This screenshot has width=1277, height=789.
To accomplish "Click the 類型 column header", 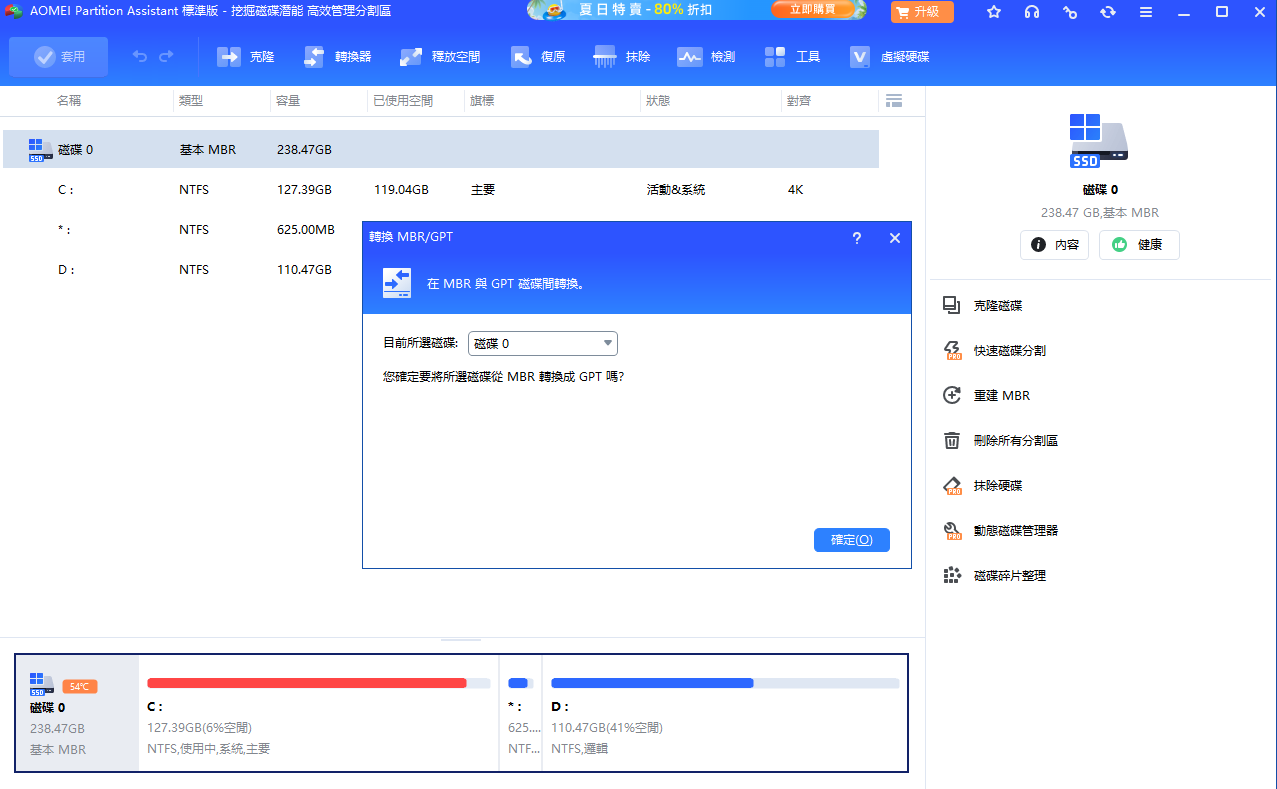I will click(x=191, y=100).
